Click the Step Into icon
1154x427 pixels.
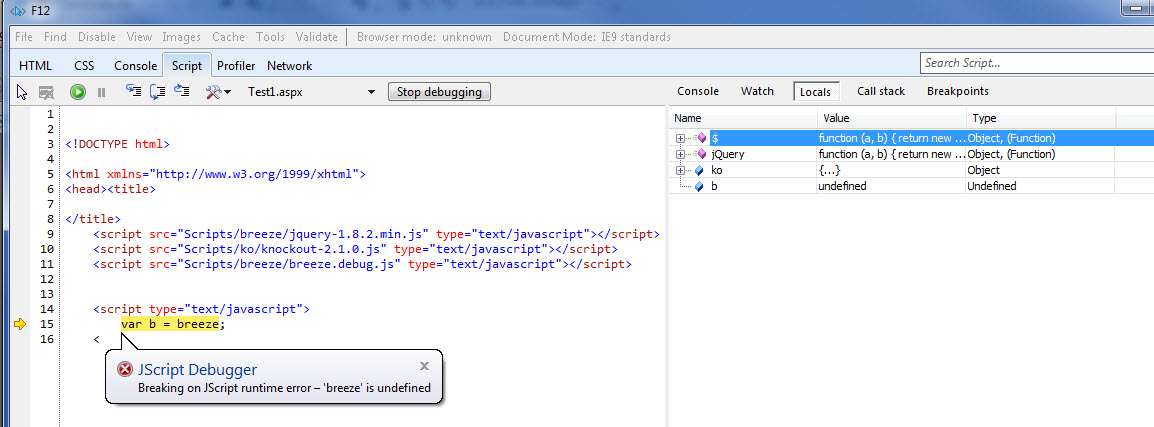pos(133,91)
